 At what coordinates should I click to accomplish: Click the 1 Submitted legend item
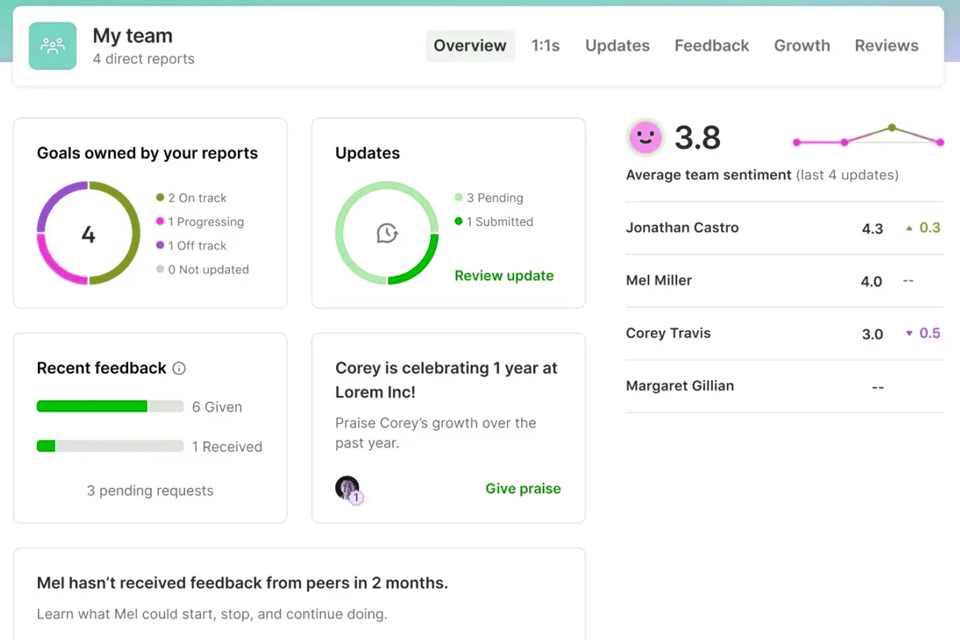(x=493, y=222)
